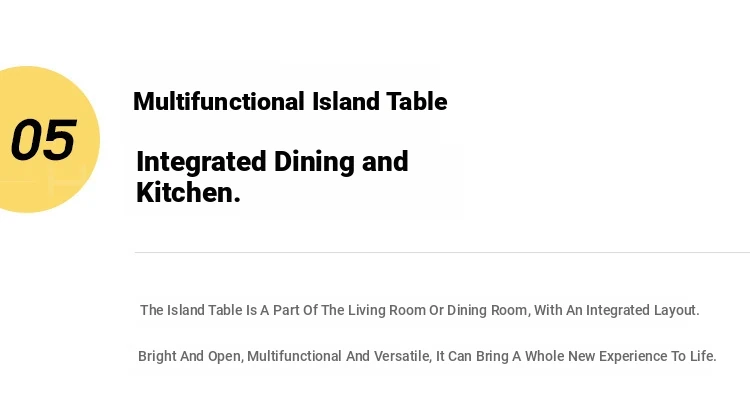Click the thin horizontal divider line
This screenshot has width=750, height=407.
[442, 252]
